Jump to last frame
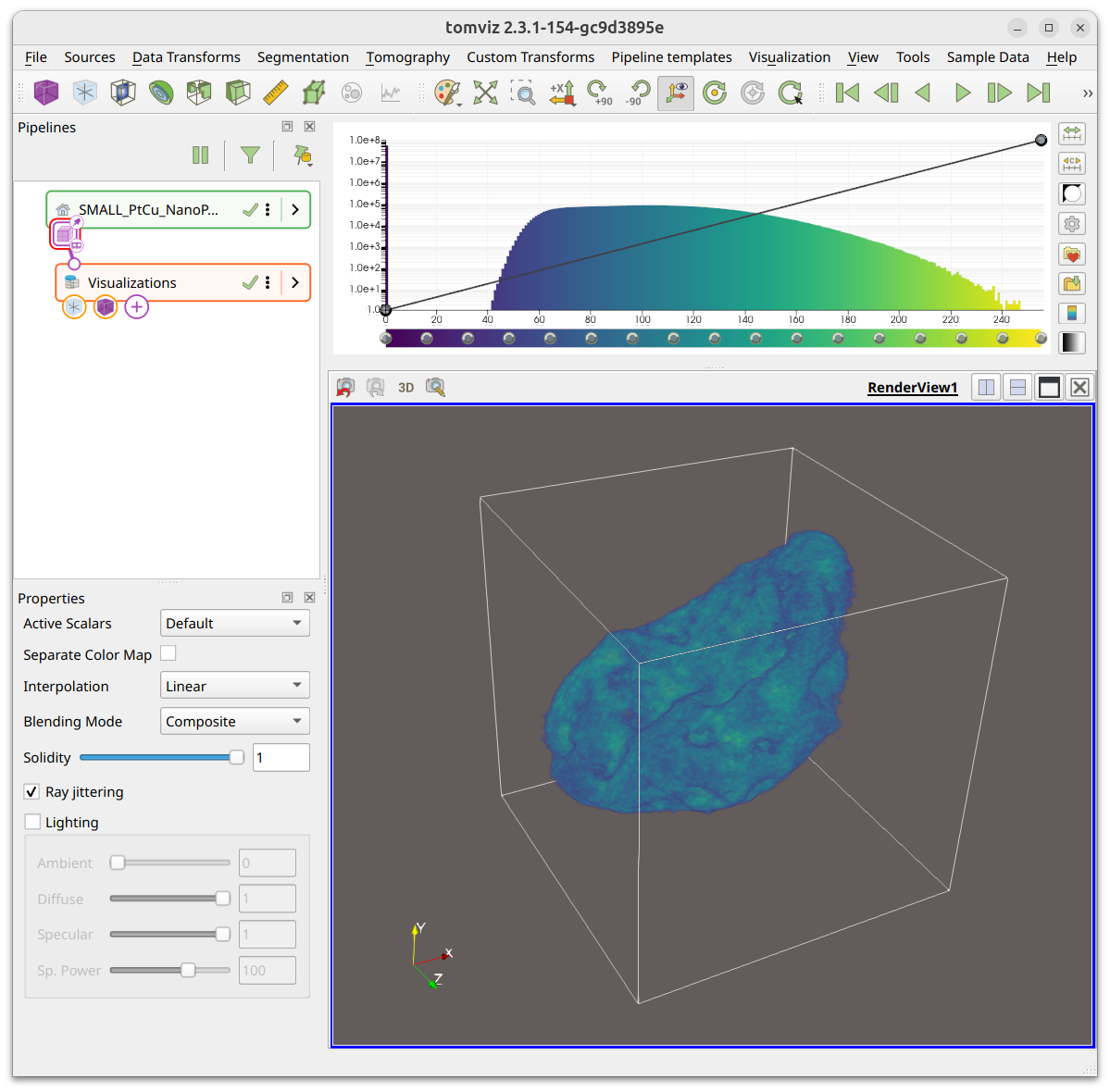This screenshot has height=1092, width=1110. 1038,93
